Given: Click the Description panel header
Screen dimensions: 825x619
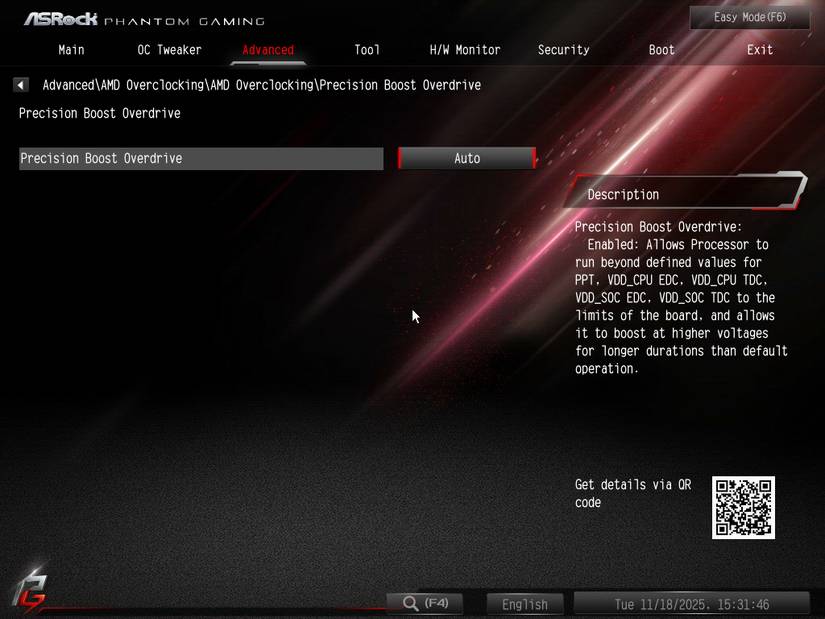Looking at the screenshot, I should click(x=684, y=193).
